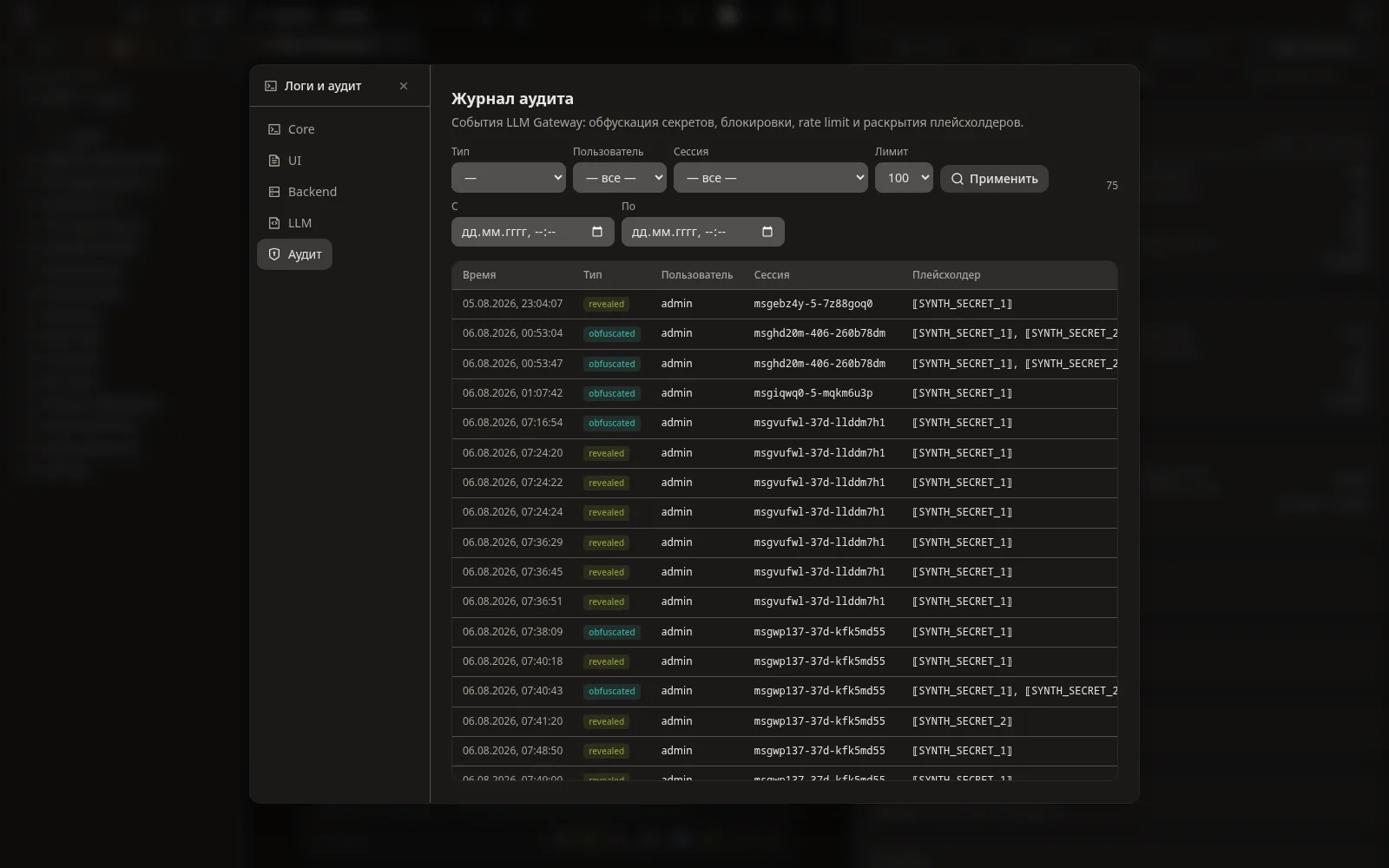Click the revealed badge in the 07:36:51 row
The image size is (1389, 868).
tap(606, 602)
